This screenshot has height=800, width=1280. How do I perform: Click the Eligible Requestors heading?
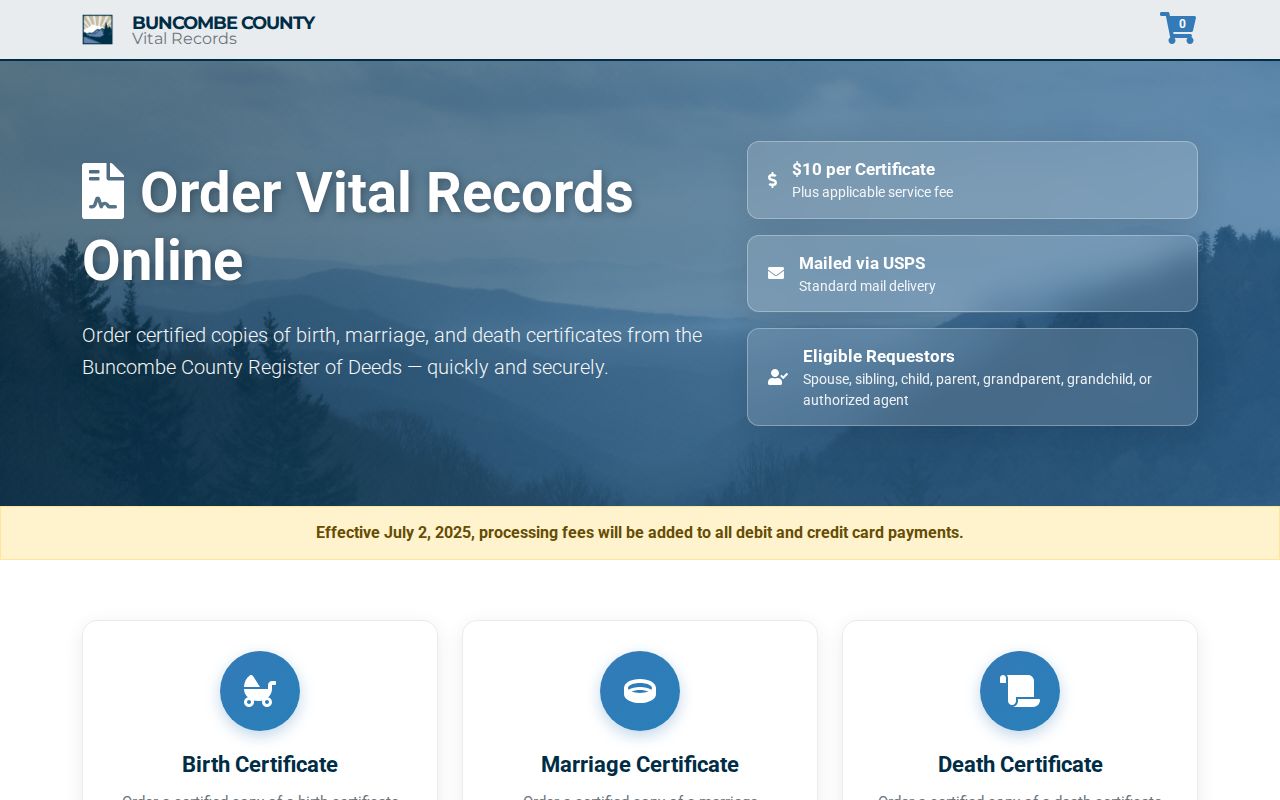(879, 356)
